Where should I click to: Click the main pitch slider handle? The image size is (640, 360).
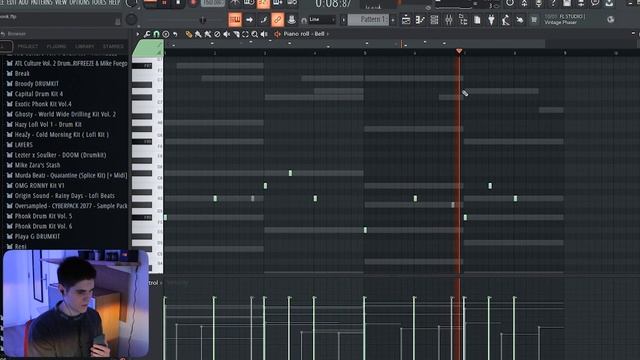pos(202,20)
